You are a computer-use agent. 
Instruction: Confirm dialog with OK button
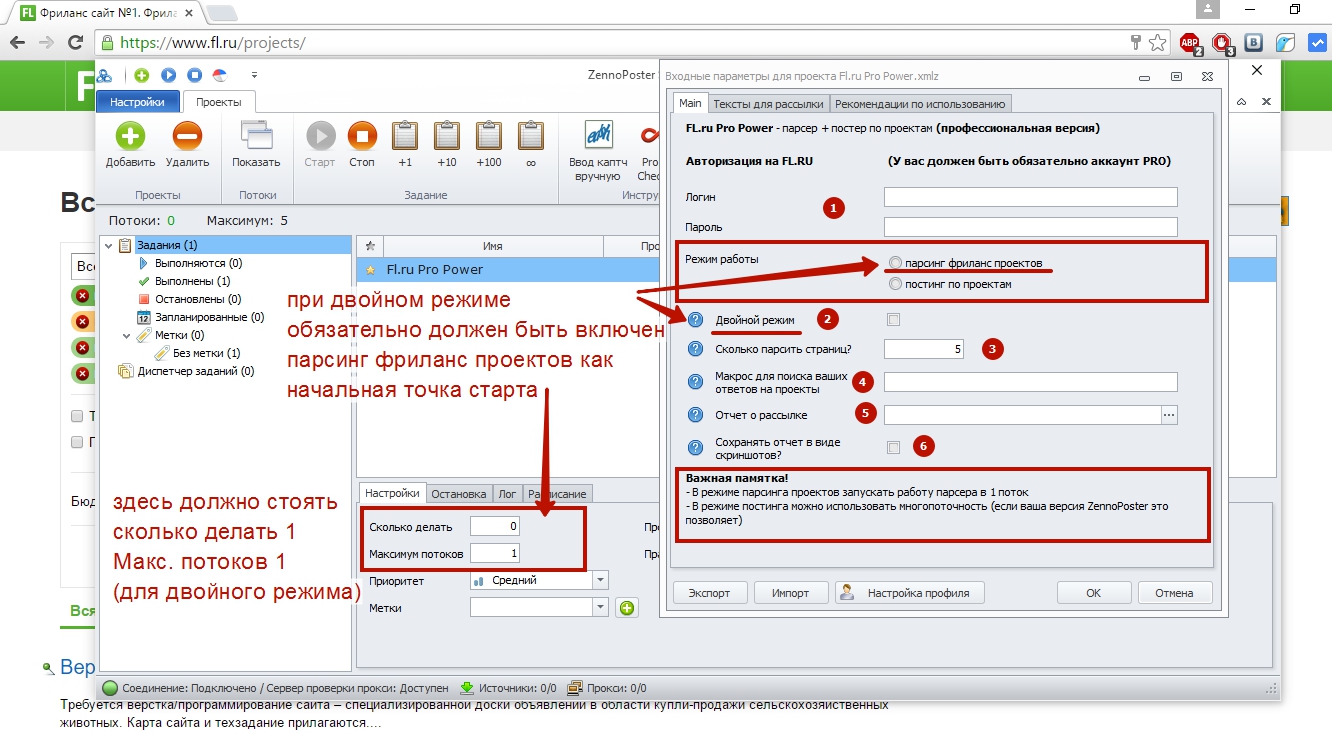point(1094,593)
